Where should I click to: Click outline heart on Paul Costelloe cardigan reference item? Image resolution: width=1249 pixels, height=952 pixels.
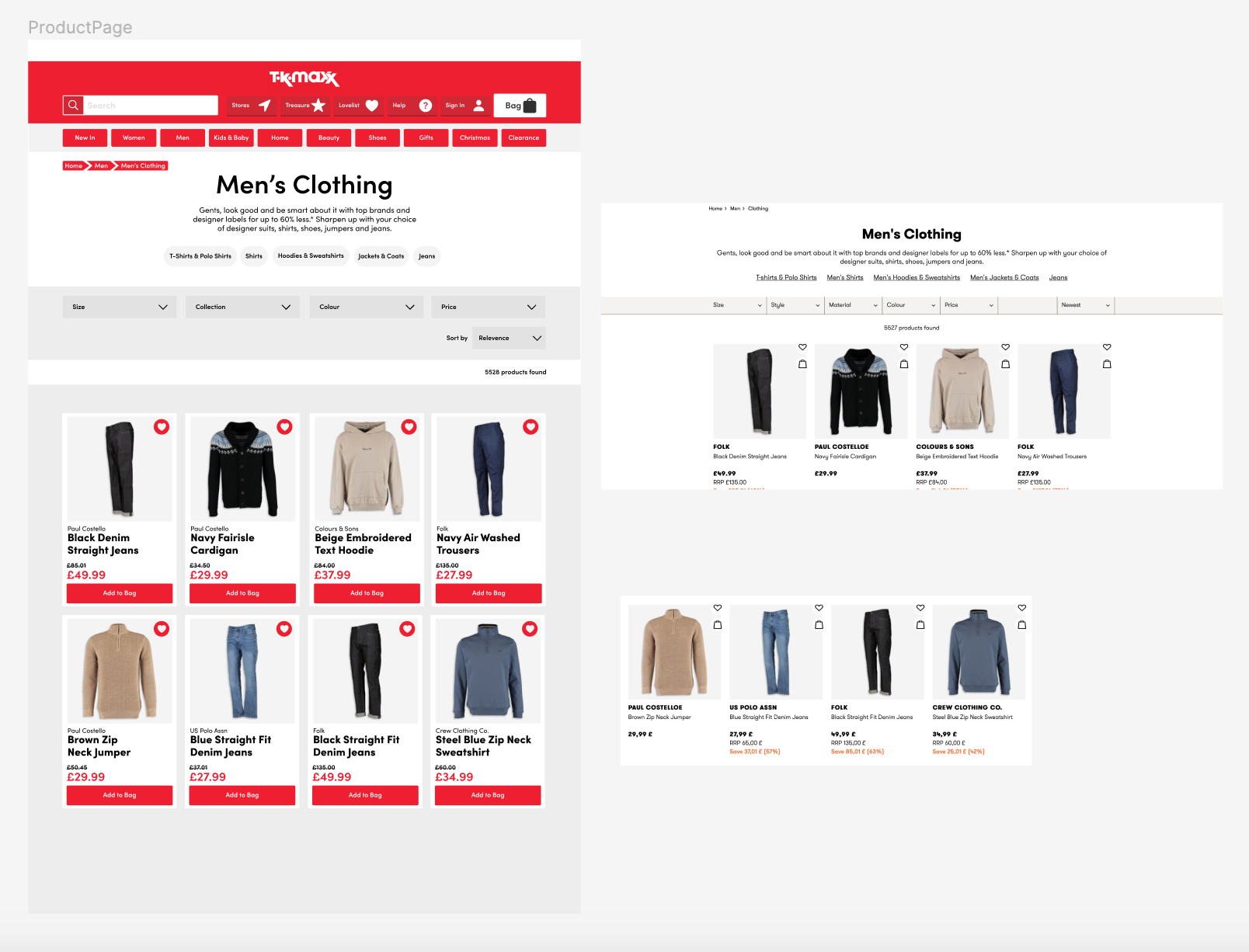[904, 347]
